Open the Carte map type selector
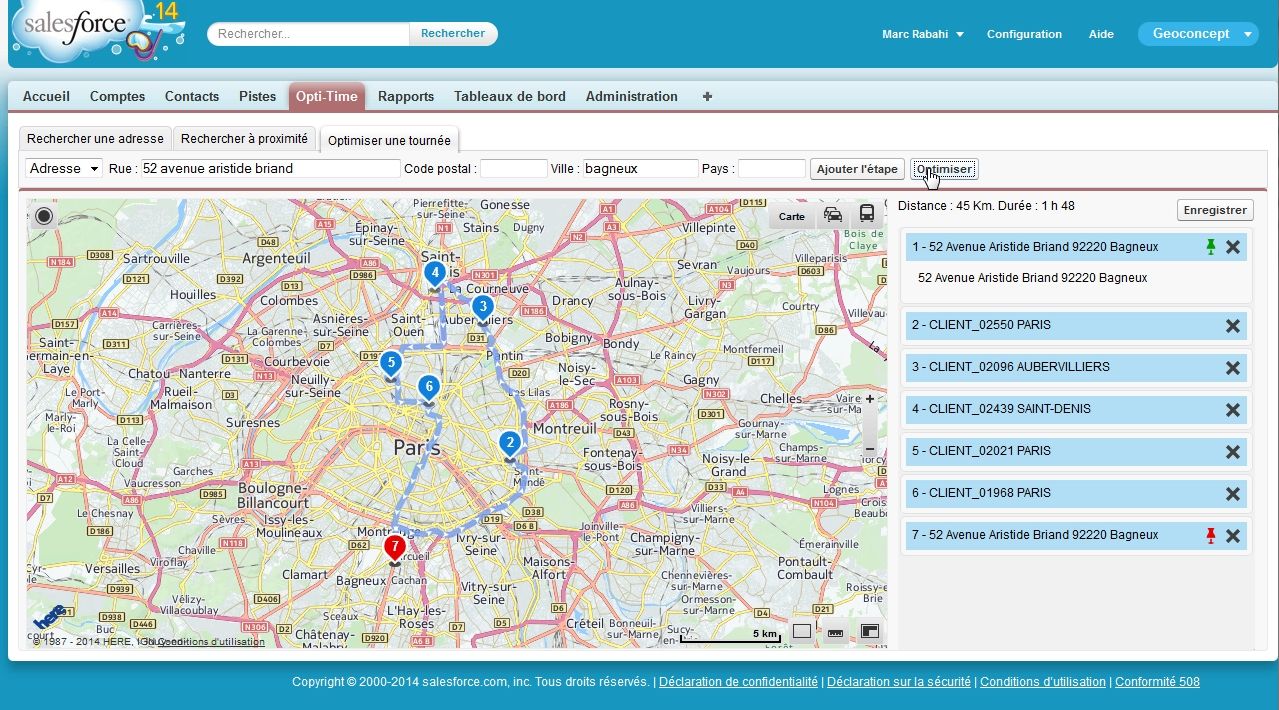The height and width of the screenshot is (710, 1279). tap(792, 216)
